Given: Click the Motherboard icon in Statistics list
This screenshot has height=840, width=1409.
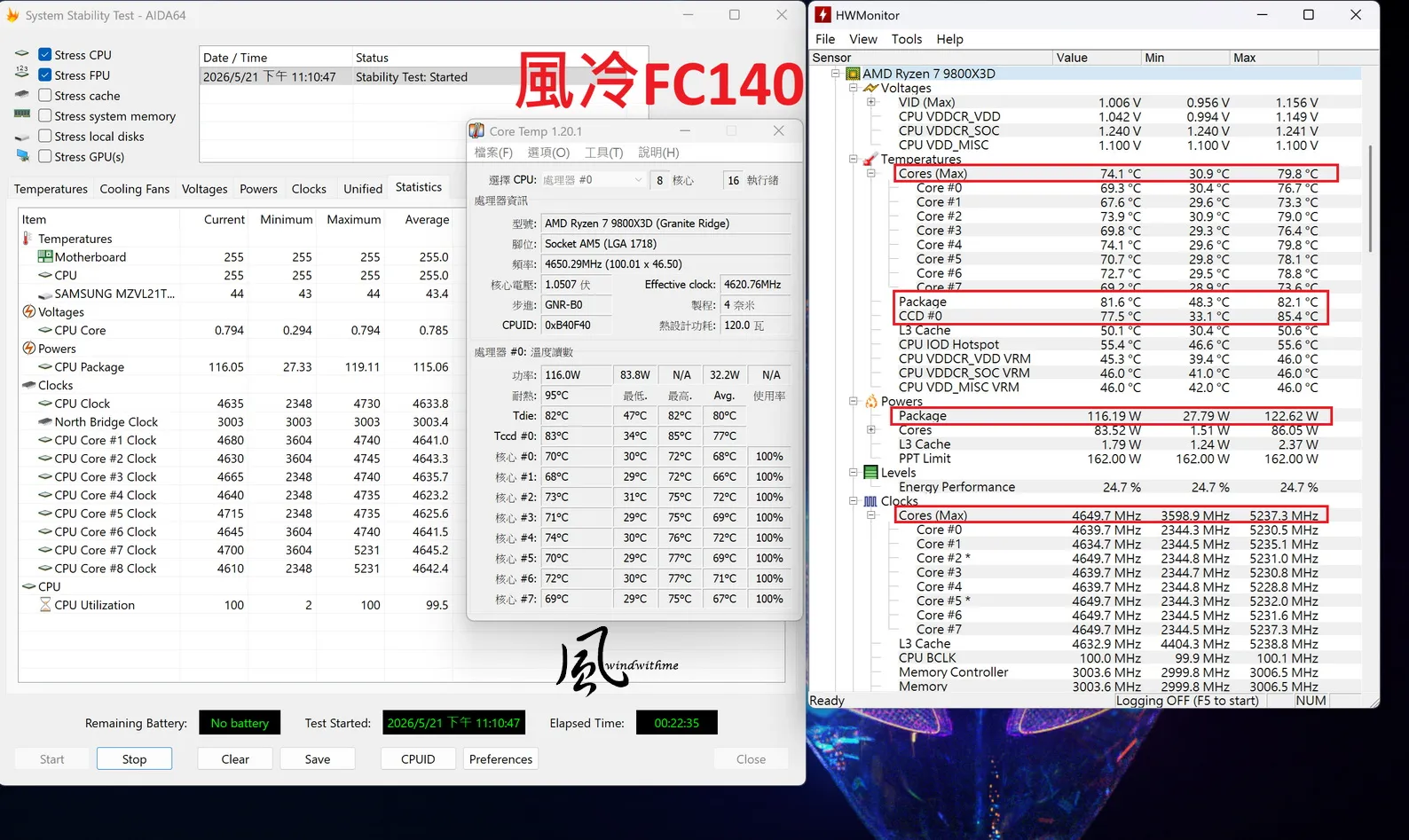Looking at the screenshot, I should click(x=45, y=256).
